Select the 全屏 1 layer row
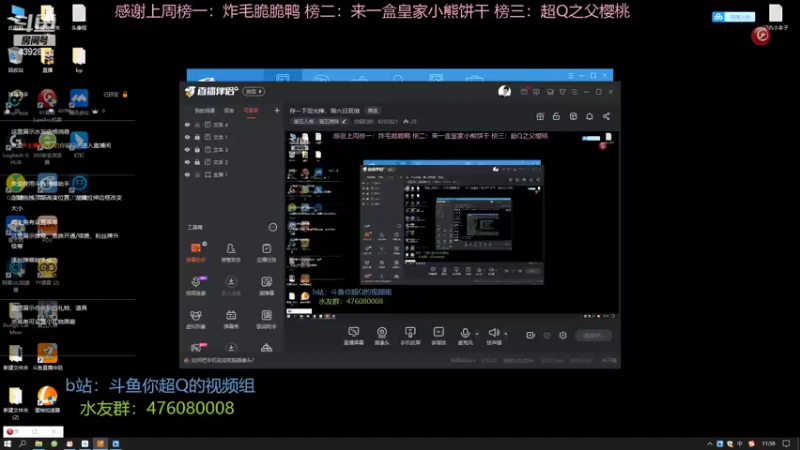800x450 pixels. pos(231,174)
